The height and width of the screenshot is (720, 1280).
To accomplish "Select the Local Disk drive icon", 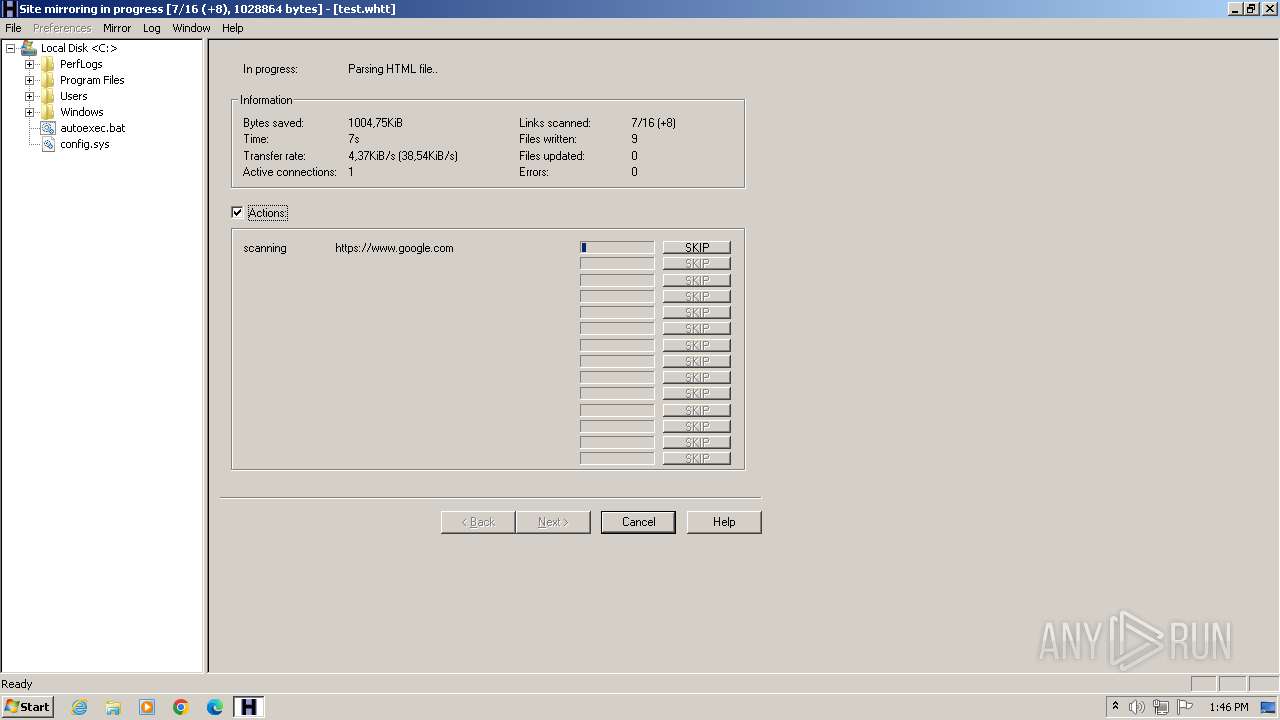I will [x=28, y=48].
